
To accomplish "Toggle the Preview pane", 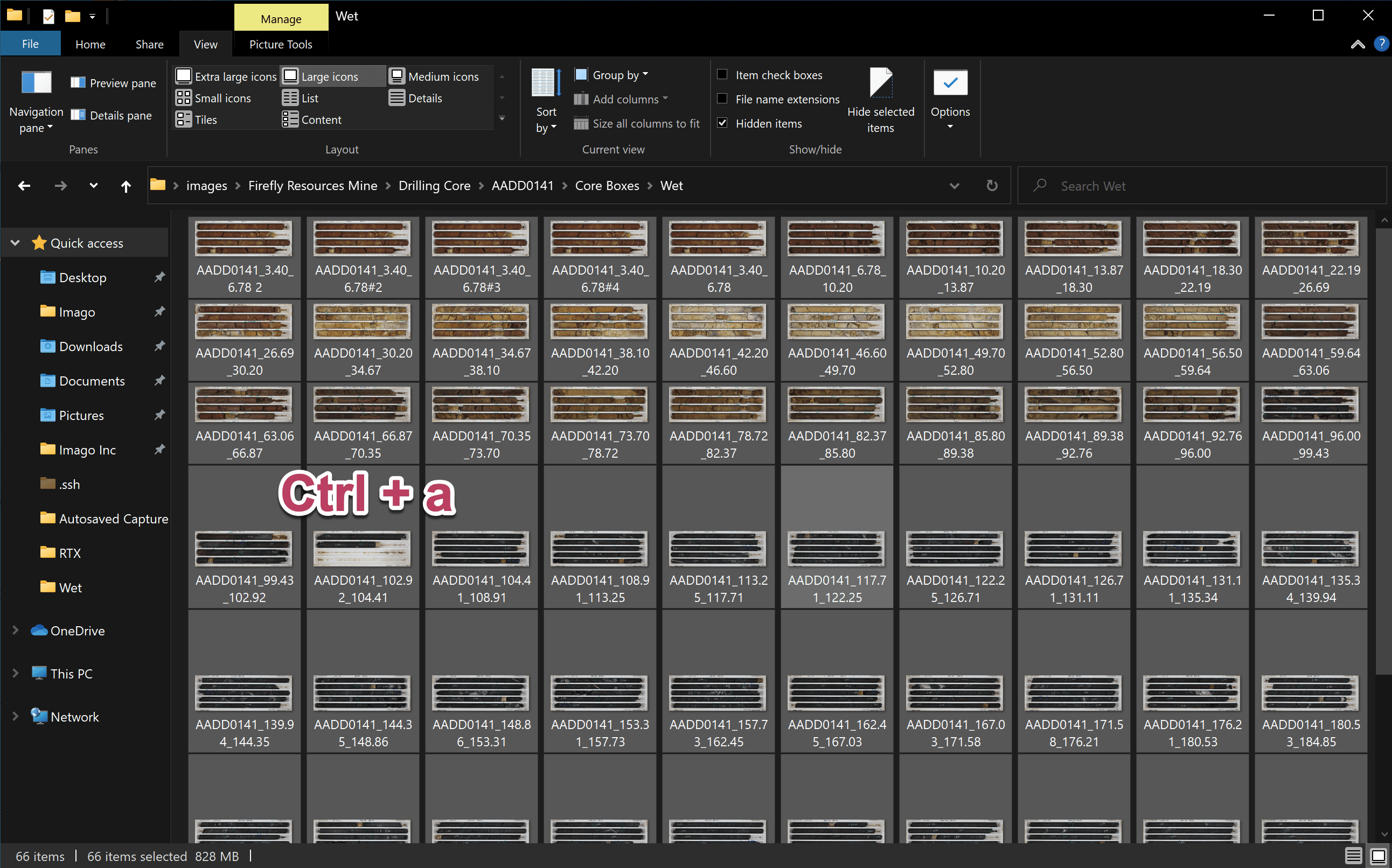I will [113, 83].
